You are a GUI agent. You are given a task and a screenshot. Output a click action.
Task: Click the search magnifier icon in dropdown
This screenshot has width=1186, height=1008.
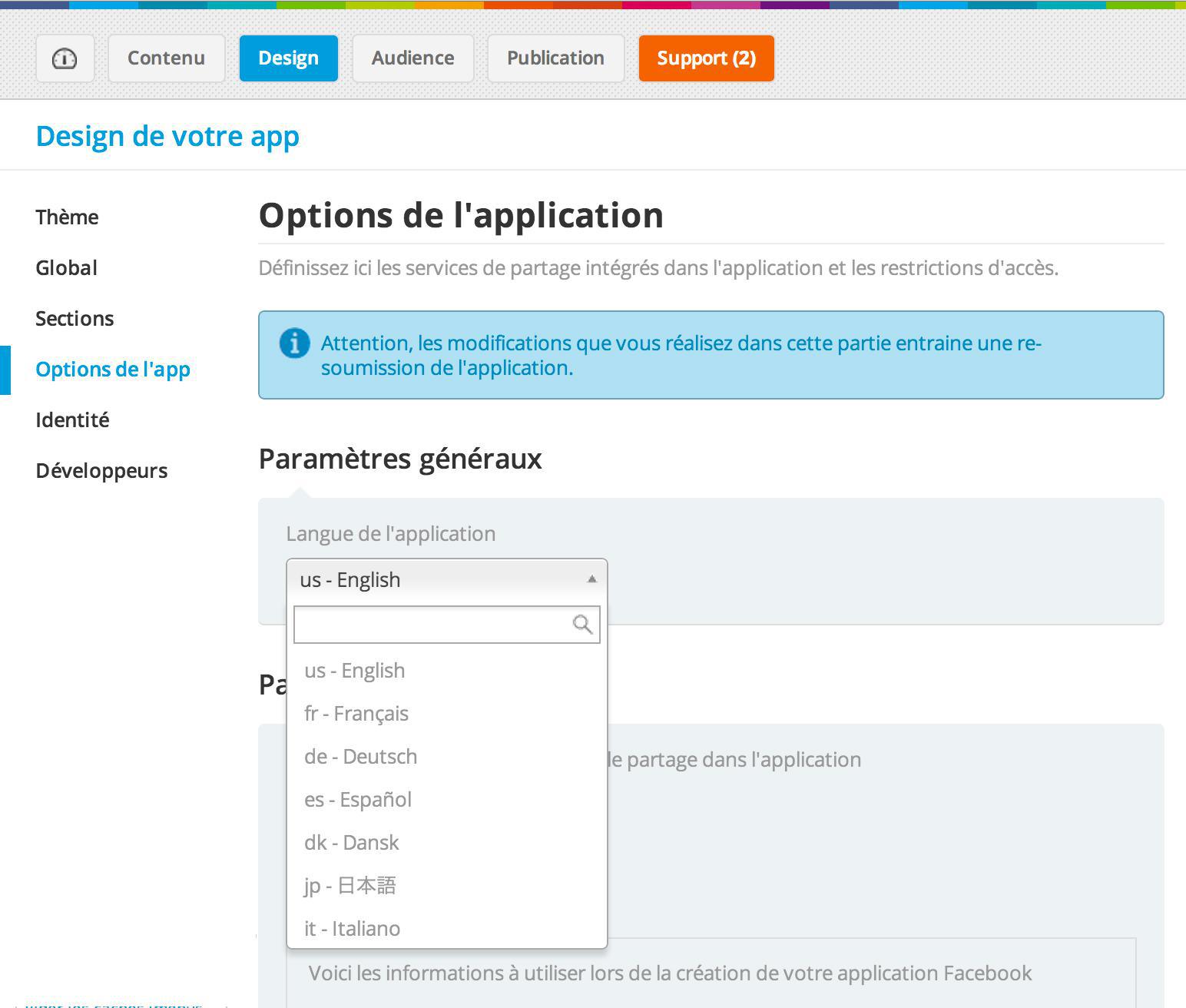coord(582,625)
